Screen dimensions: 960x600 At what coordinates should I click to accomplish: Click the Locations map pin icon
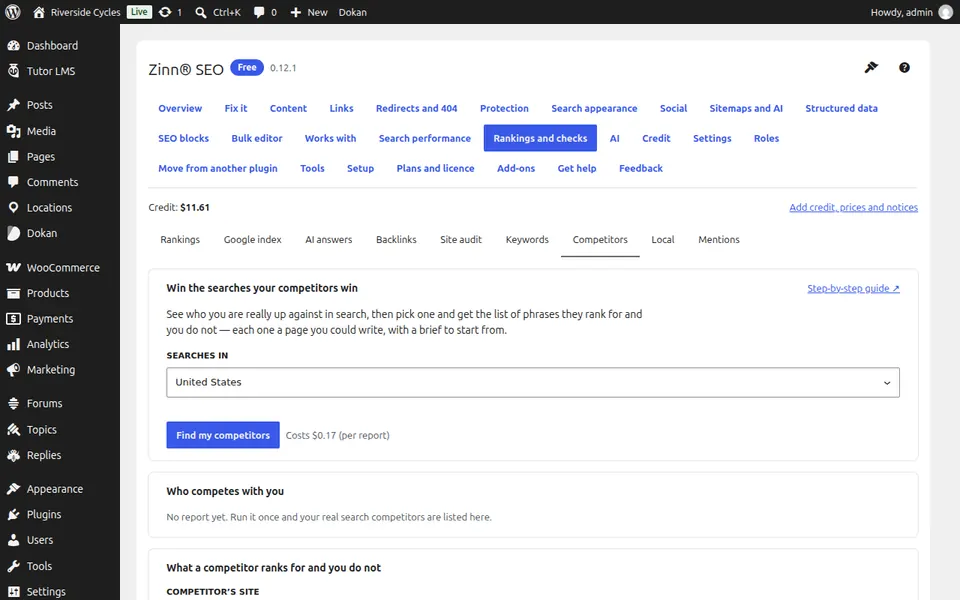tap(13, 208)
